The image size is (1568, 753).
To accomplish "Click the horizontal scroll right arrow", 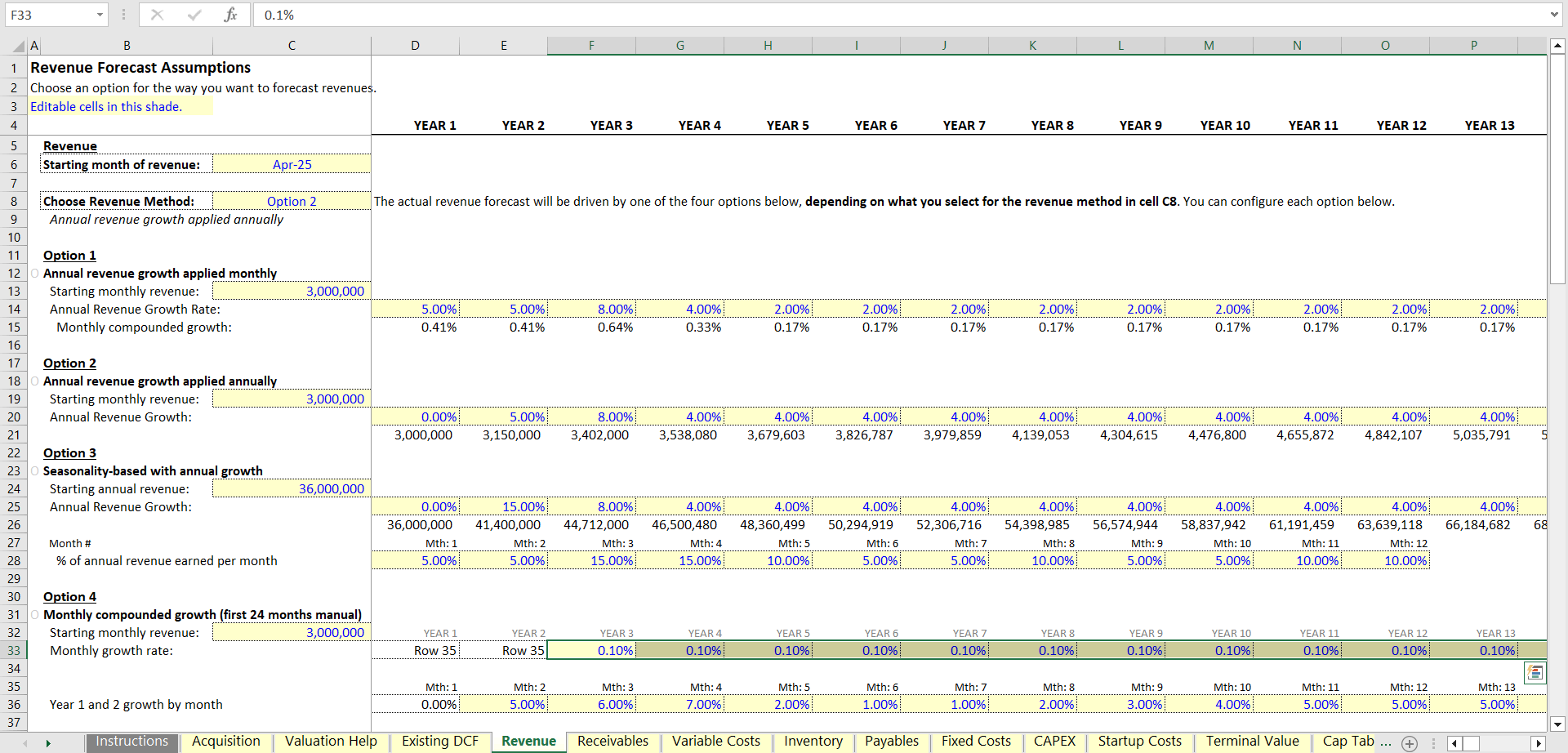I will click(x=1539, y=743).
